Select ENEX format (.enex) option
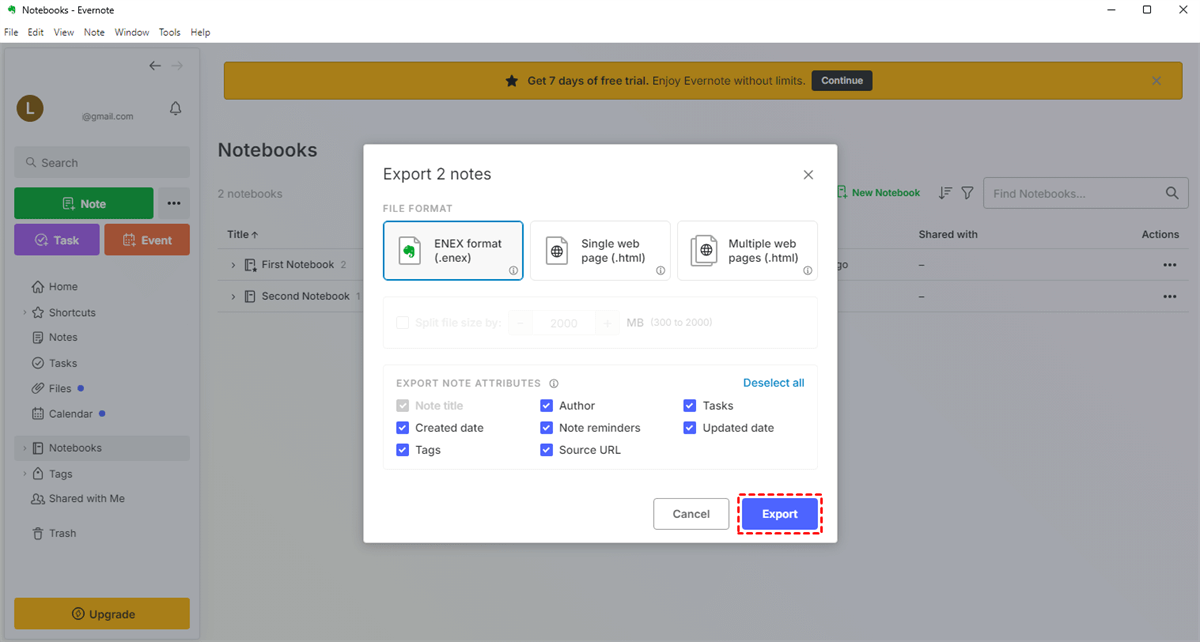 [x=453, y=251]
